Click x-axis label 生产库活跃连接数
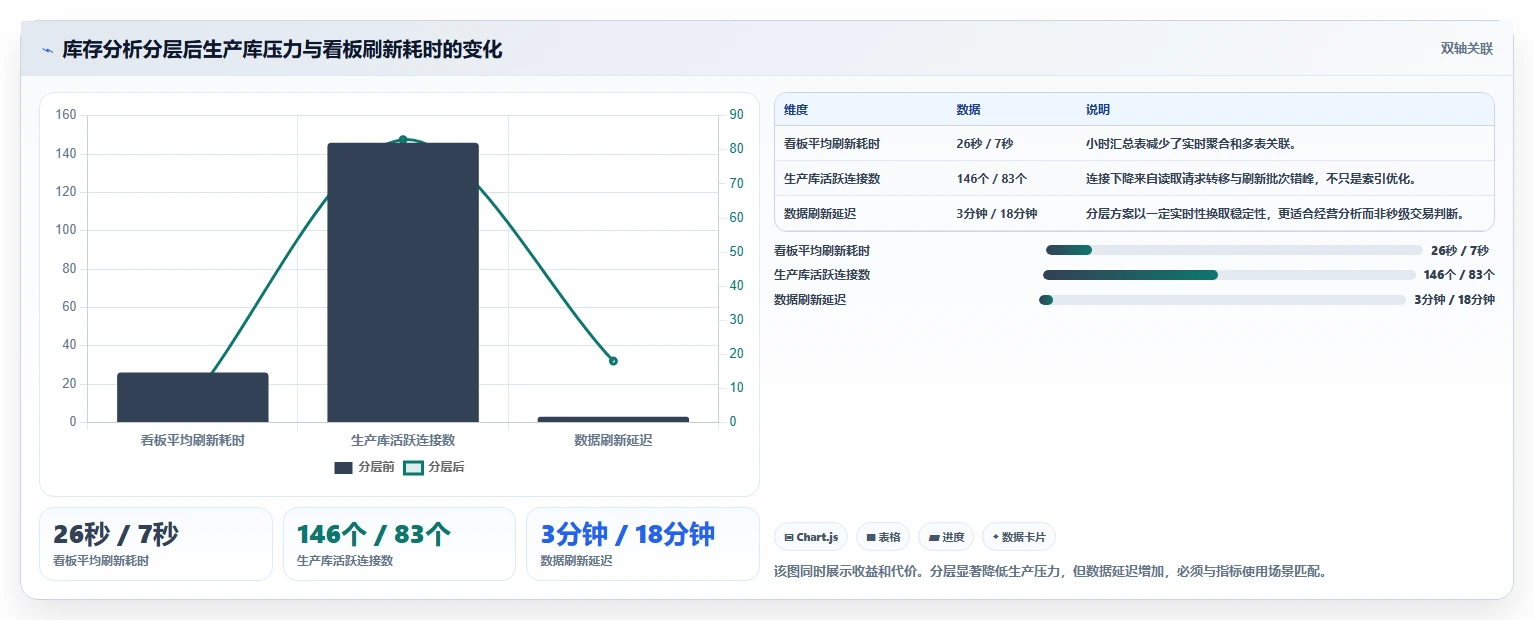 403,440
